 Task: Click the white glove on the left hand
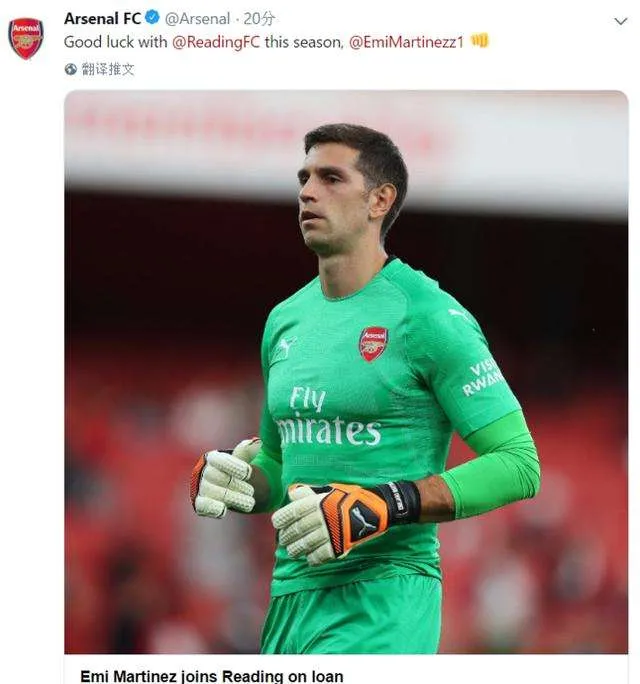(x=226, y=481)
